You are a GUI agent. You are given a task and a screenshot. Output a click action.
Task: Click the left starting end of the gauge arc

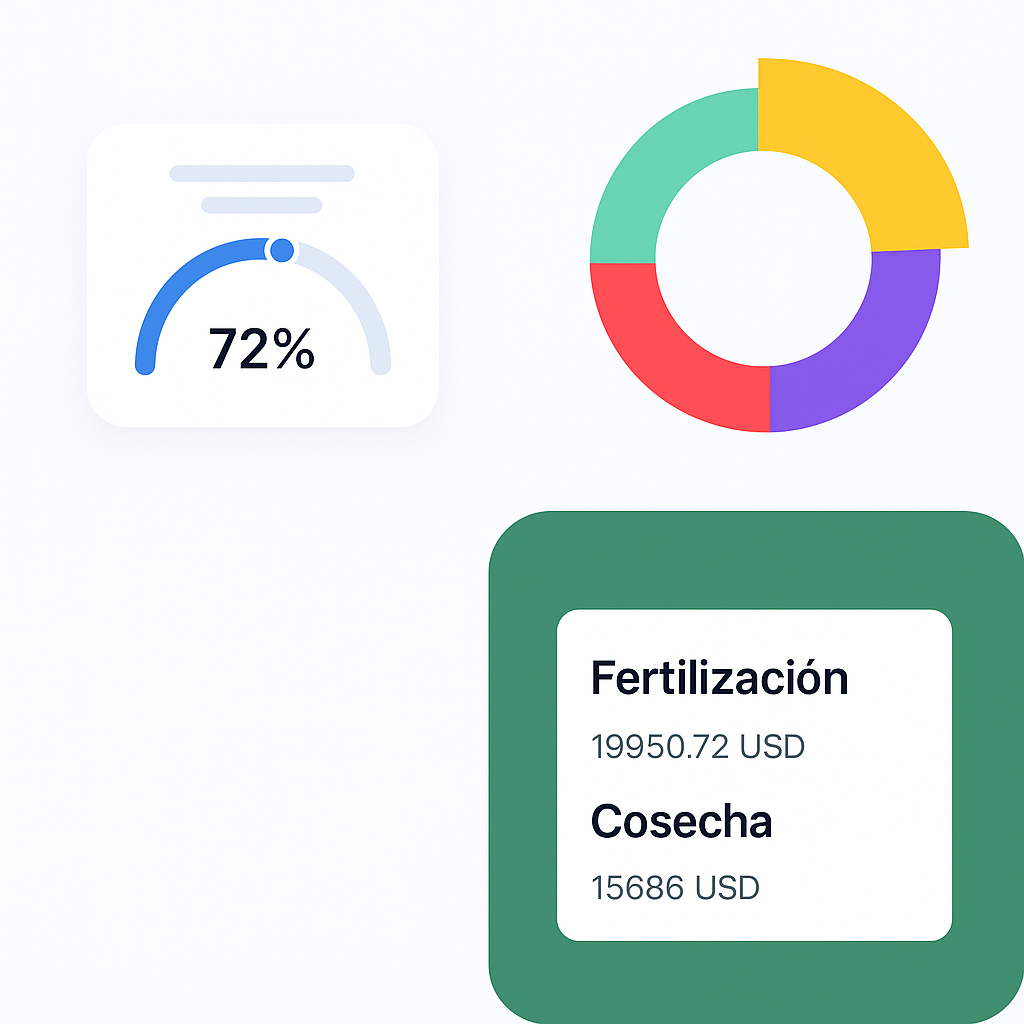pyautogui.click(x=144, y=366)
